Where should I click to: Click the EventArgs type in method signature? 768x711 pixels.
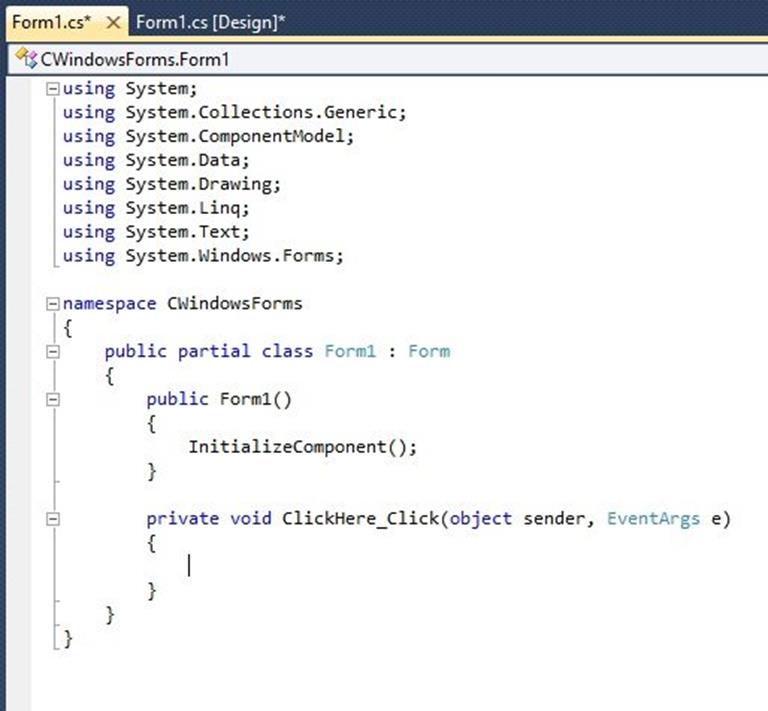[652, 519]
